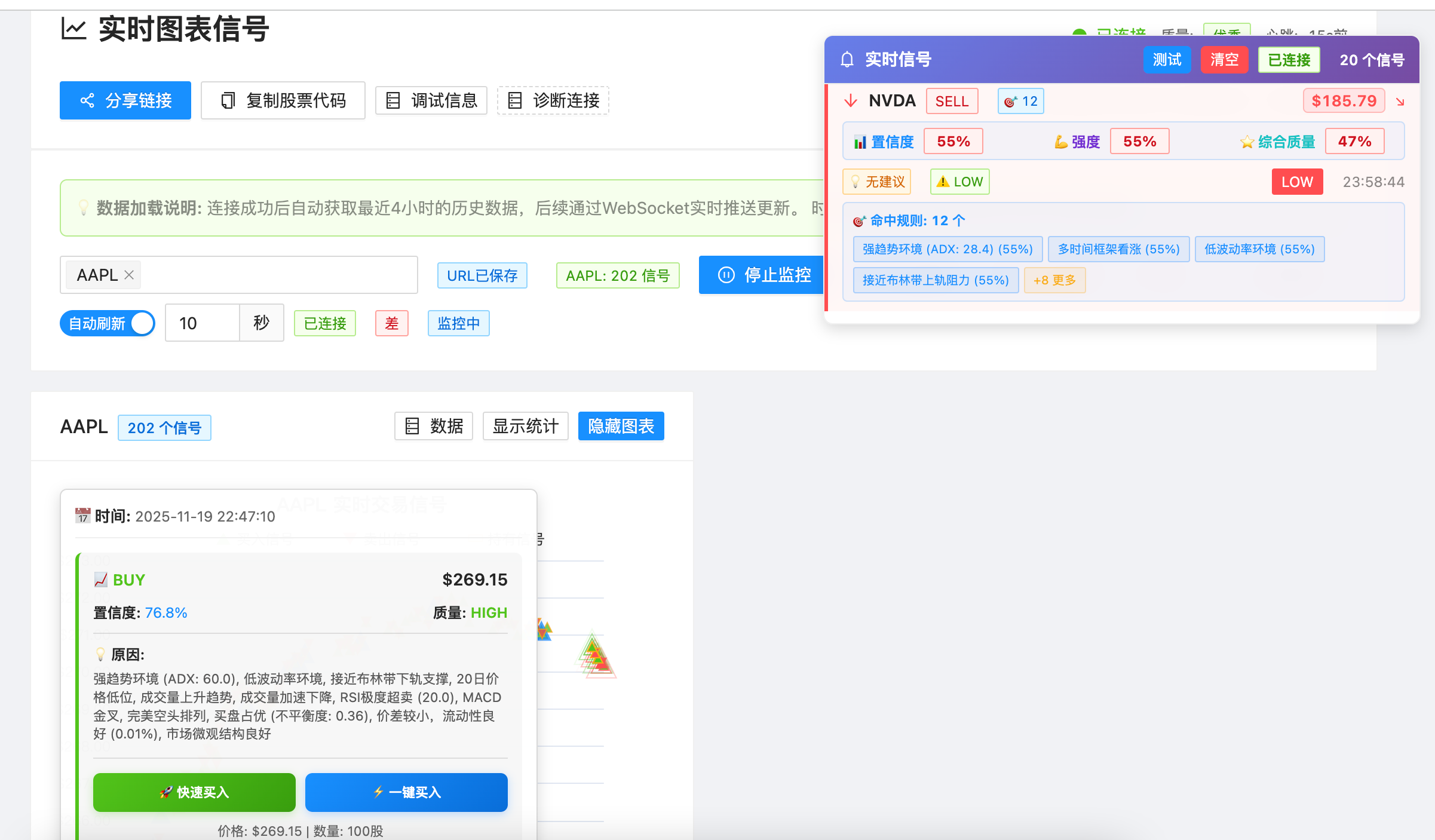Click the list icon in 诊断连接
1435x840 pixels.
click(x=515, y=100)
